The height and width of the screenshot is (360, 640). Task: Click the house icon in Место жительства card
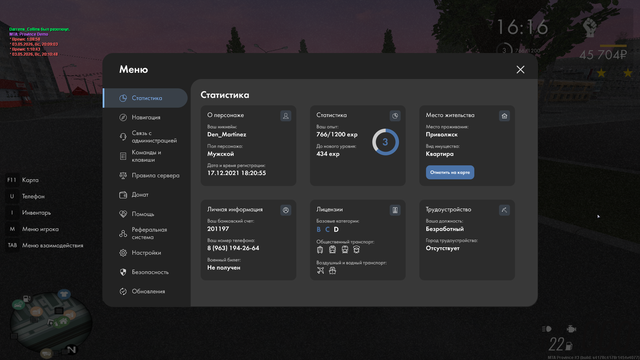(504, 116)
